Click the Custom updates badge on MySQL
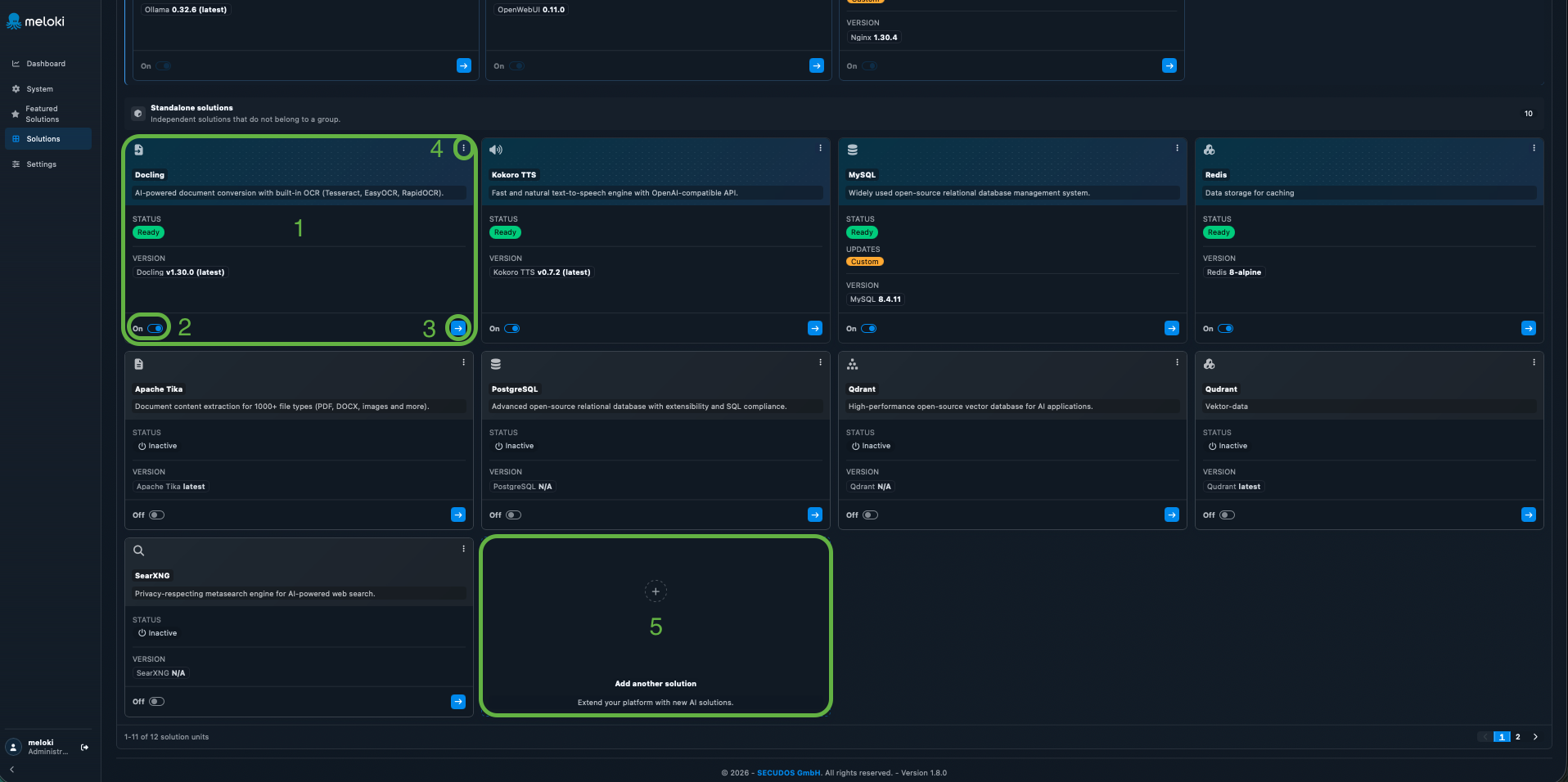Viewport: 1568px width, 782px height. tap(865, 262)
